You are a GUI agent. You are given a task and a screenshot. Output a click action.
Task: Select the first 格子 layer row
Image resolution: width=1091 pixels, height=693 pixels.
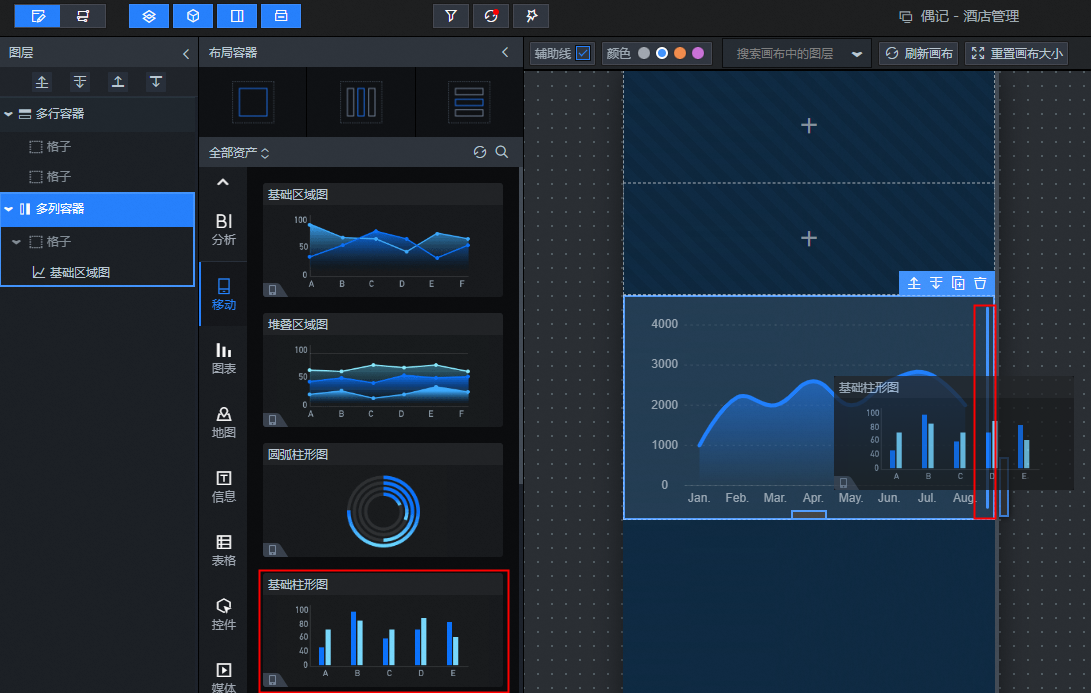98,146
